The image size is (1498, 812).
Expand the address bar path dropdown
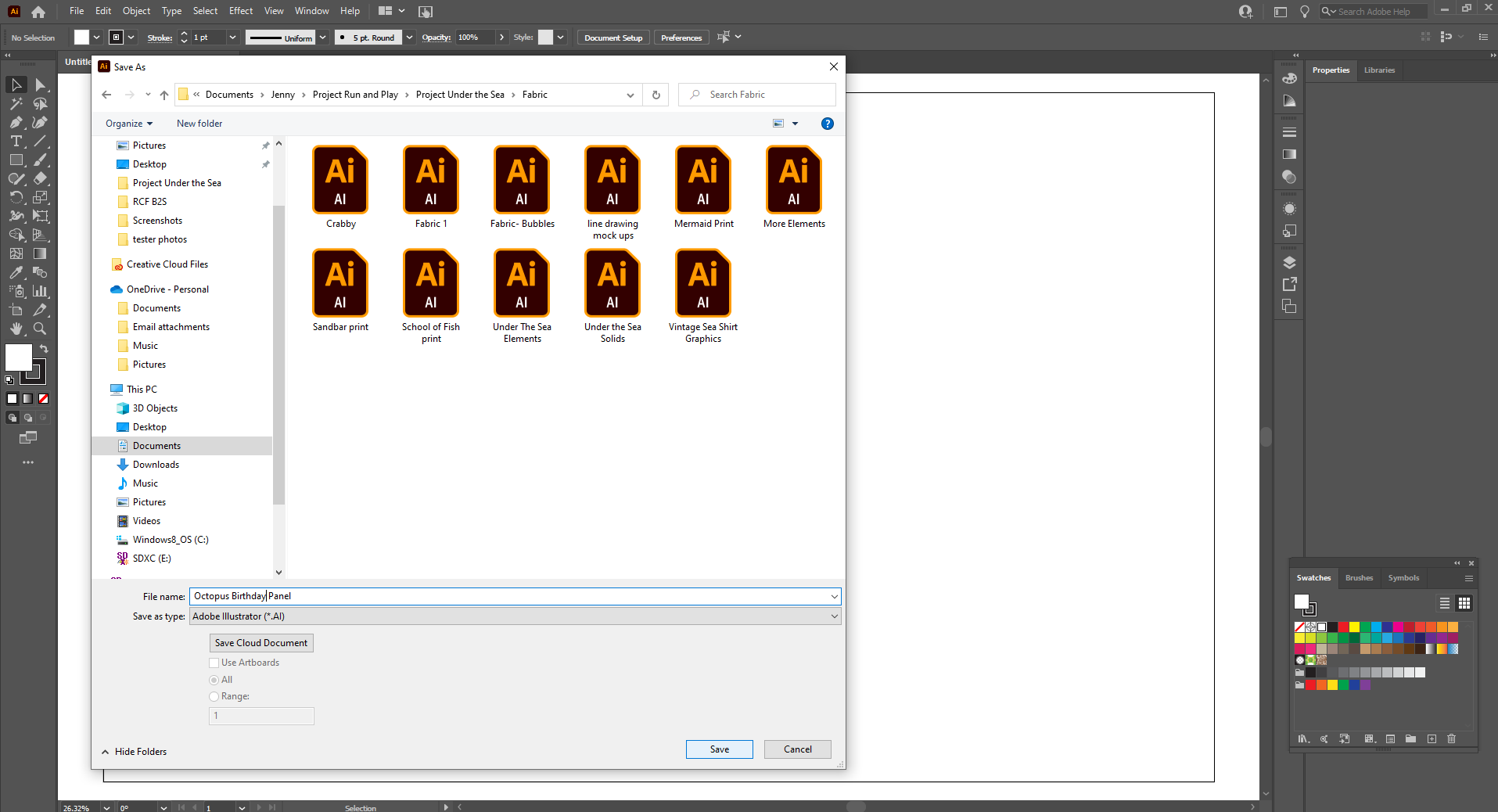click(630, 95)
